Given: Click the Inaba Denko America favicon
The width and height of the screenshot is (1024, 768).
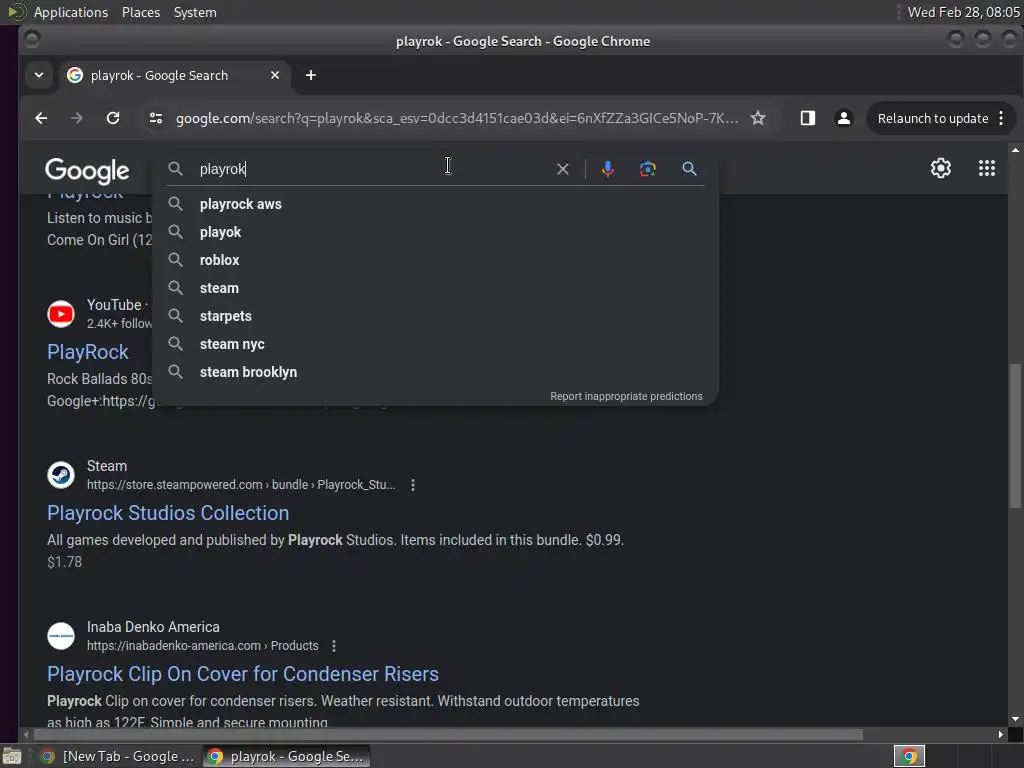Looking at the screenshot, I should (x=61, y=636).
